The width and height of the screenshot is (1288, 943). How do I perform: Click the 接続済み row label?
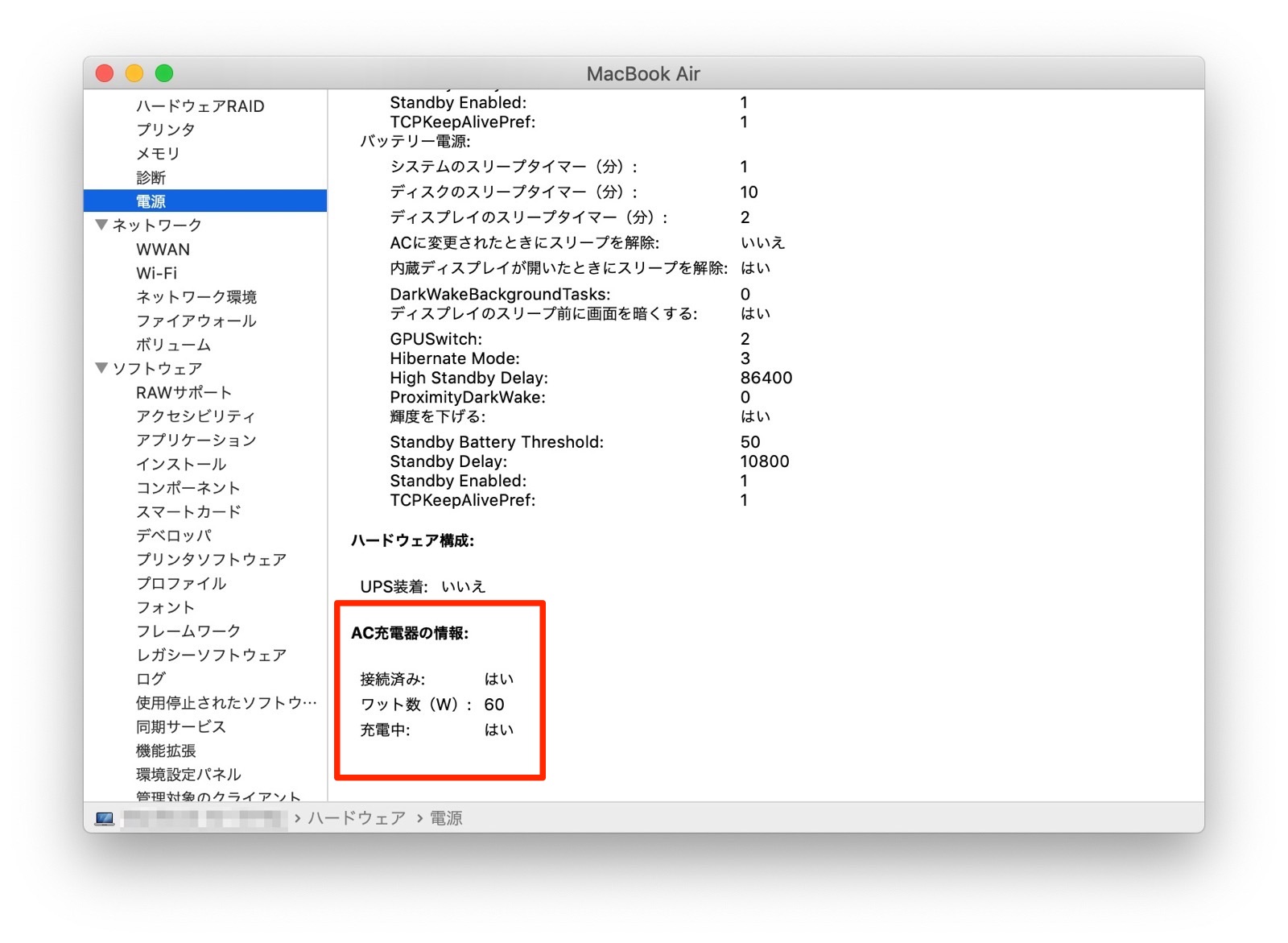point(392,679)
